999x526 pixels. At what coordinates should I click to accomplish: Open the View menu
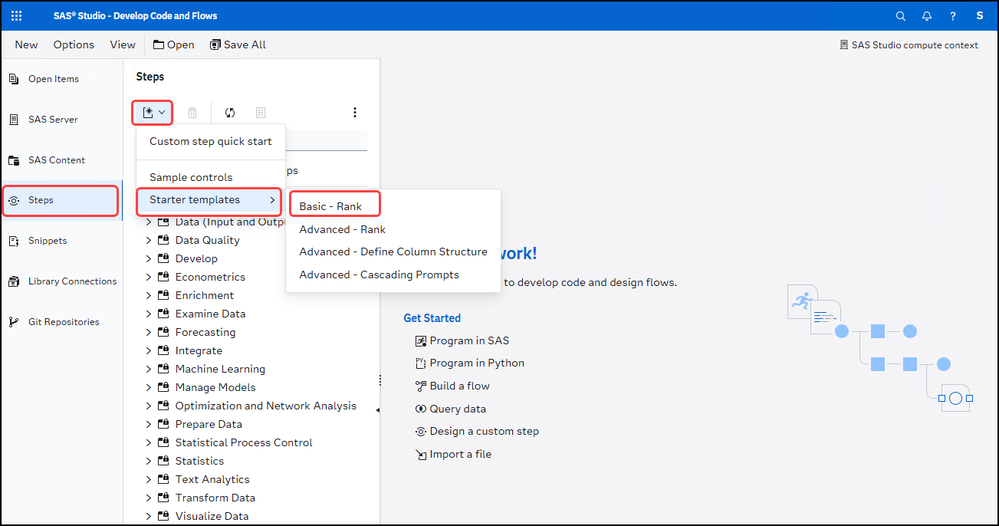(122, 45)
